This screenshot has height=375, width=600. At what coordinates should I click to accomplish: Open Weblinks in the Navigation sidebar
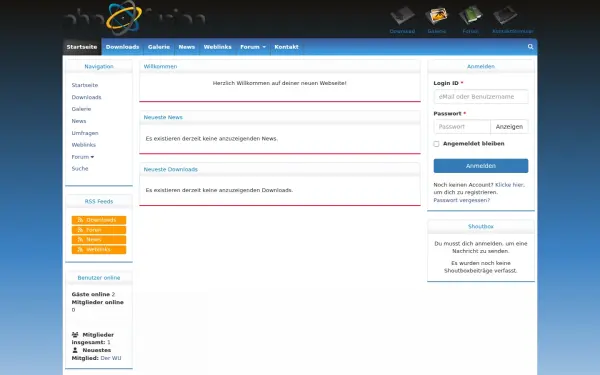click(83, 145)
